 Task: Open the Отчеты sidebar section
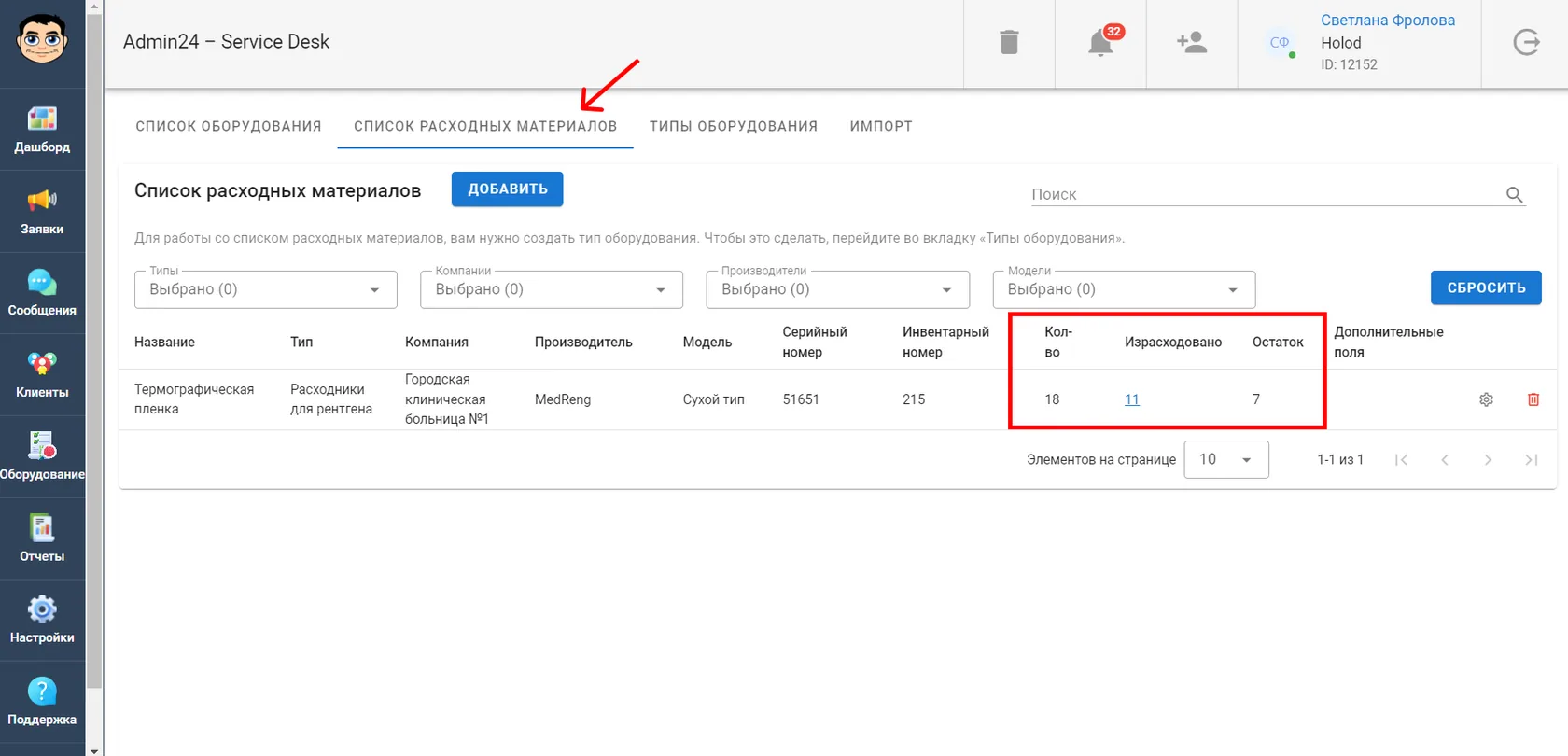(x=42, y=539)
